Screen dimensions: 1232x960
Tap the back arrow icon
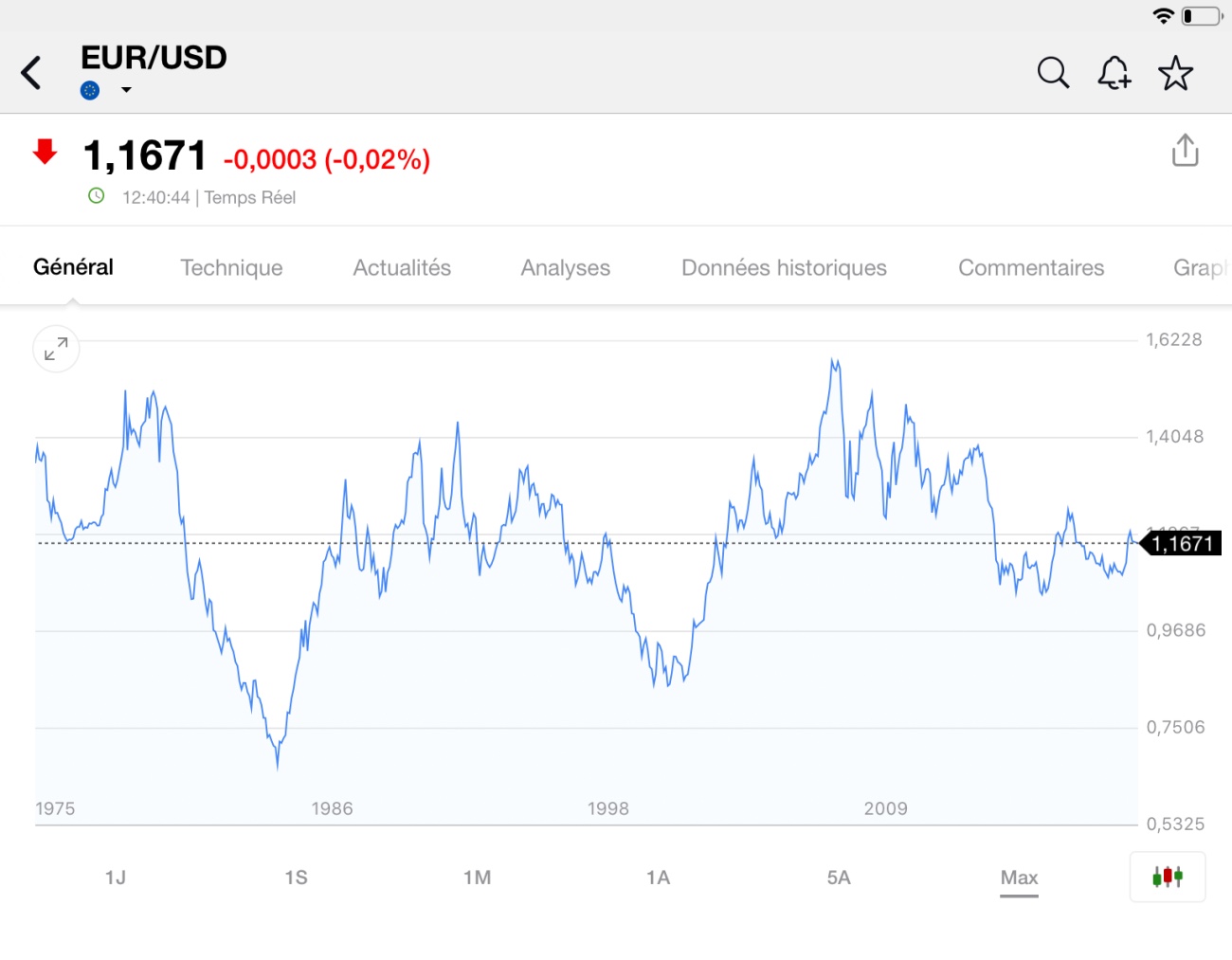point(32,73)
